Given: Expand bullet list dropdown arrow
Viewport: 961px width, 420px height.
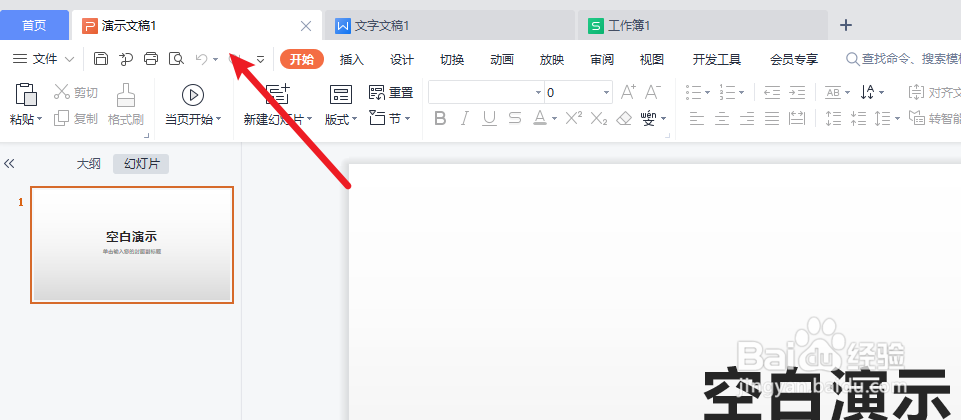Looking at the screenshot, I should pos(708,93).
